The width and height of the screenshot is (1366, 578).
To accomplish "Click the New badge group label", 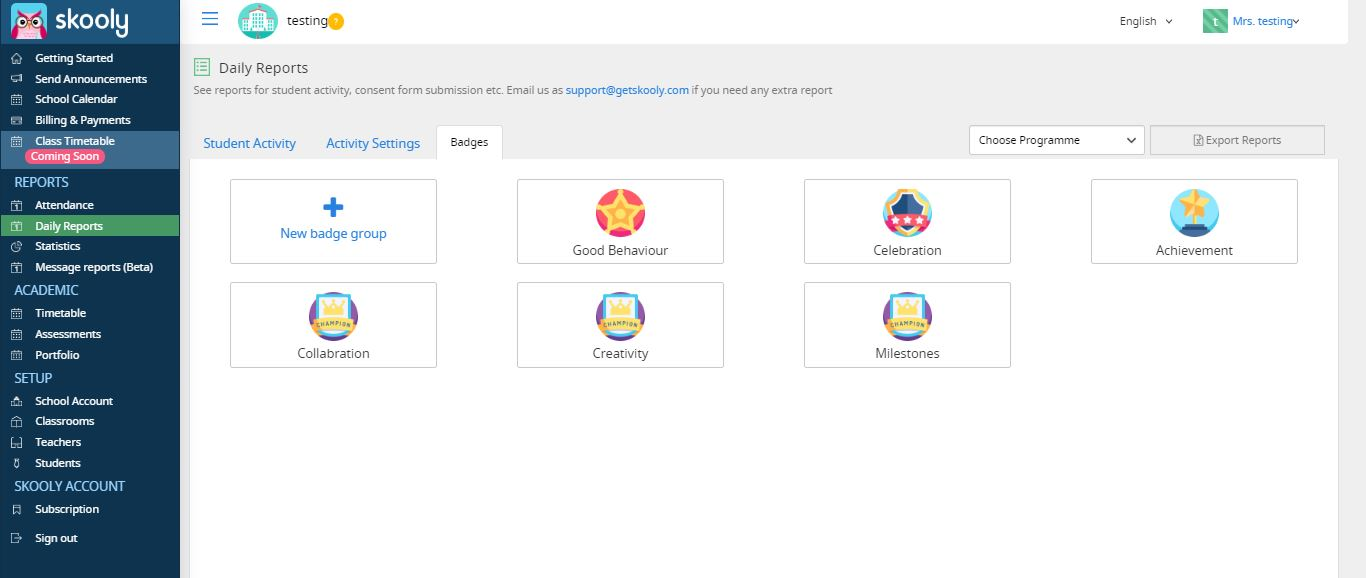I will tap(333, 233).
